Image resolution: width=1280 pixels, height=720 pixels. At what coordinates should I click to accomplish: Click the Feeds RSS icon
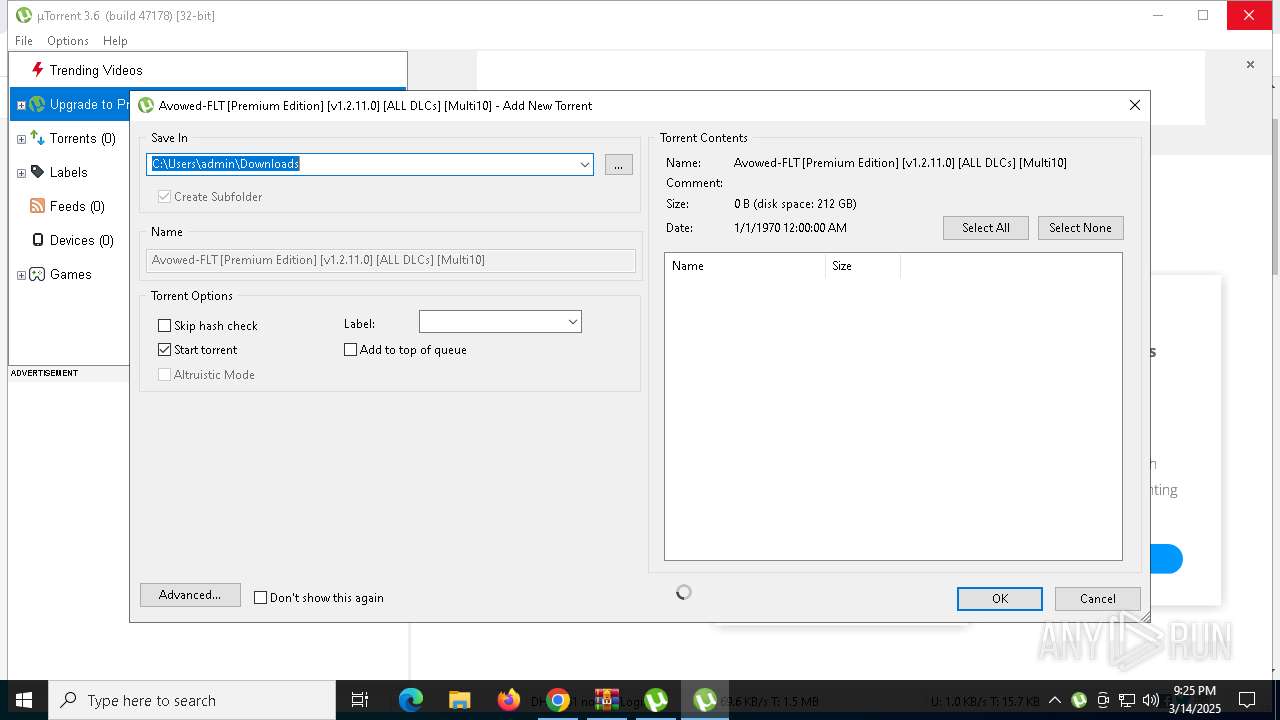pyautogui.click(x=38, y=206)
